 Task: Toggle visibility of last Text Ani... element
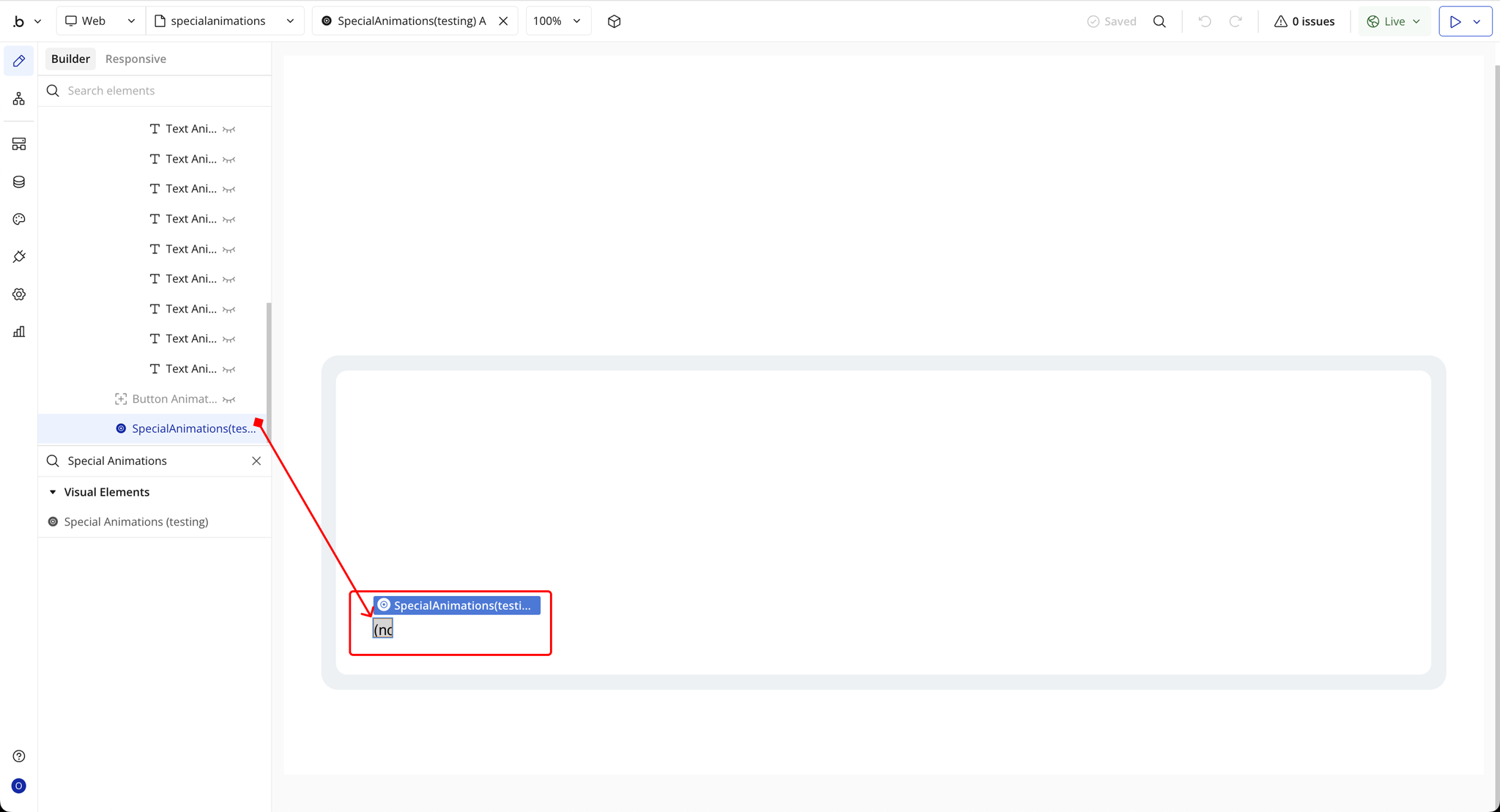[229, 369]
